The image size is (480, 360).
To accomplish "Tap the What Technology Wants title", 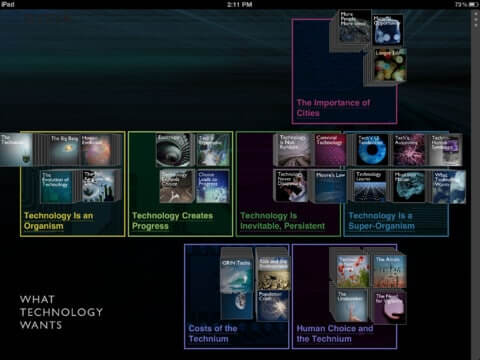I will 61,312.
